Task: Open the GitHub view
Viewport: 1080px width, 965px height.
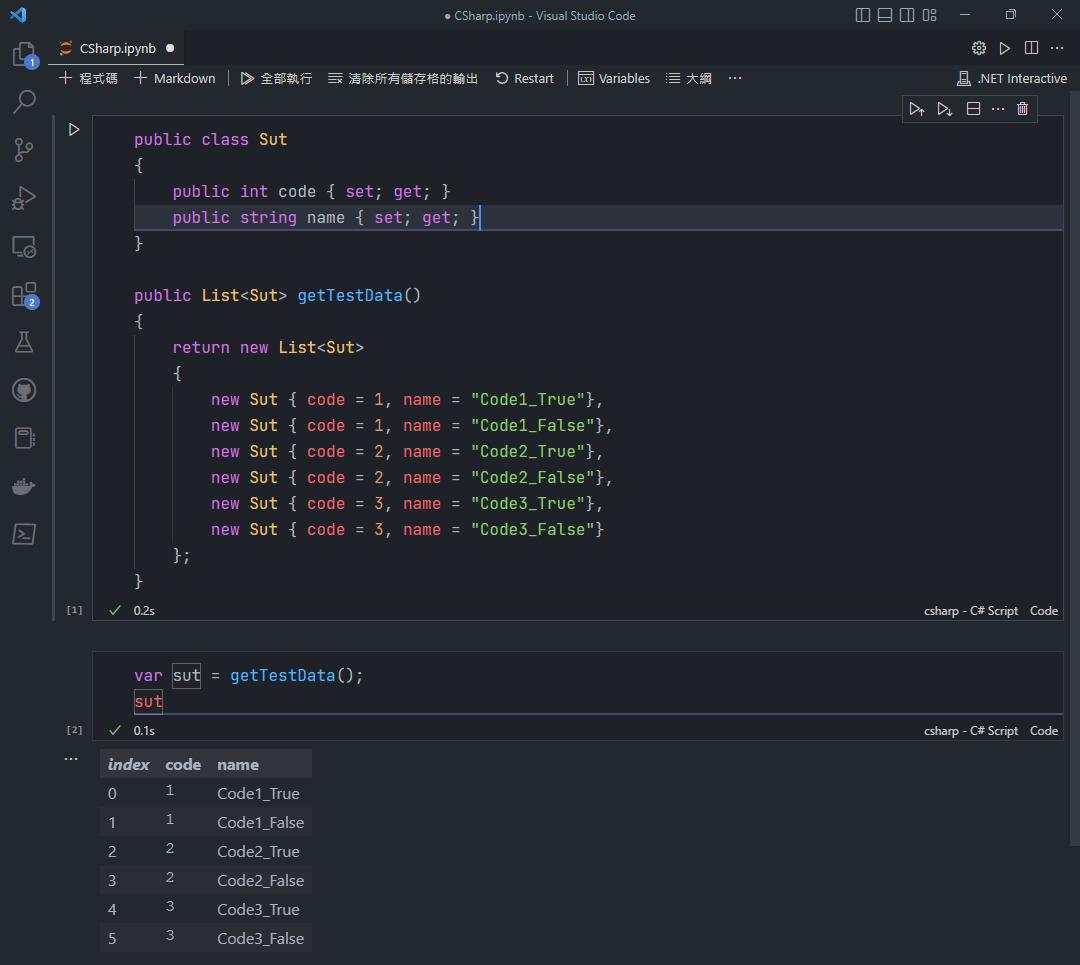Action: (x=24, y=390)
